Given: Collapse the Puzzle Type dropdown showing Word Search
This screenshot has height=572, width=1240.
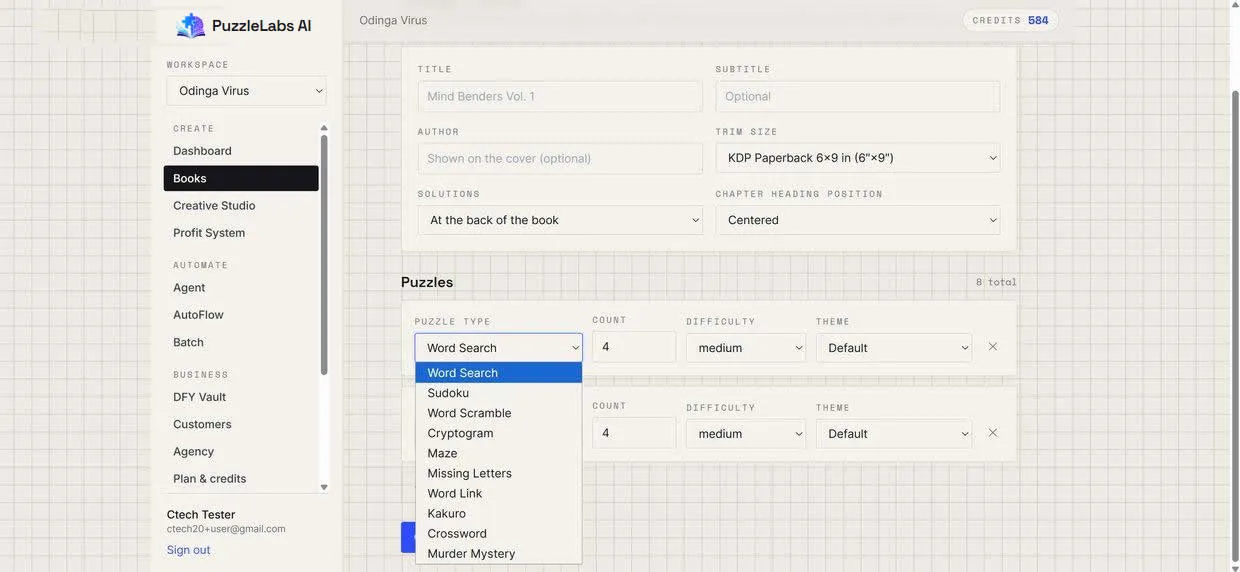Looking at the screenshot, I should [x=499, y=348].
